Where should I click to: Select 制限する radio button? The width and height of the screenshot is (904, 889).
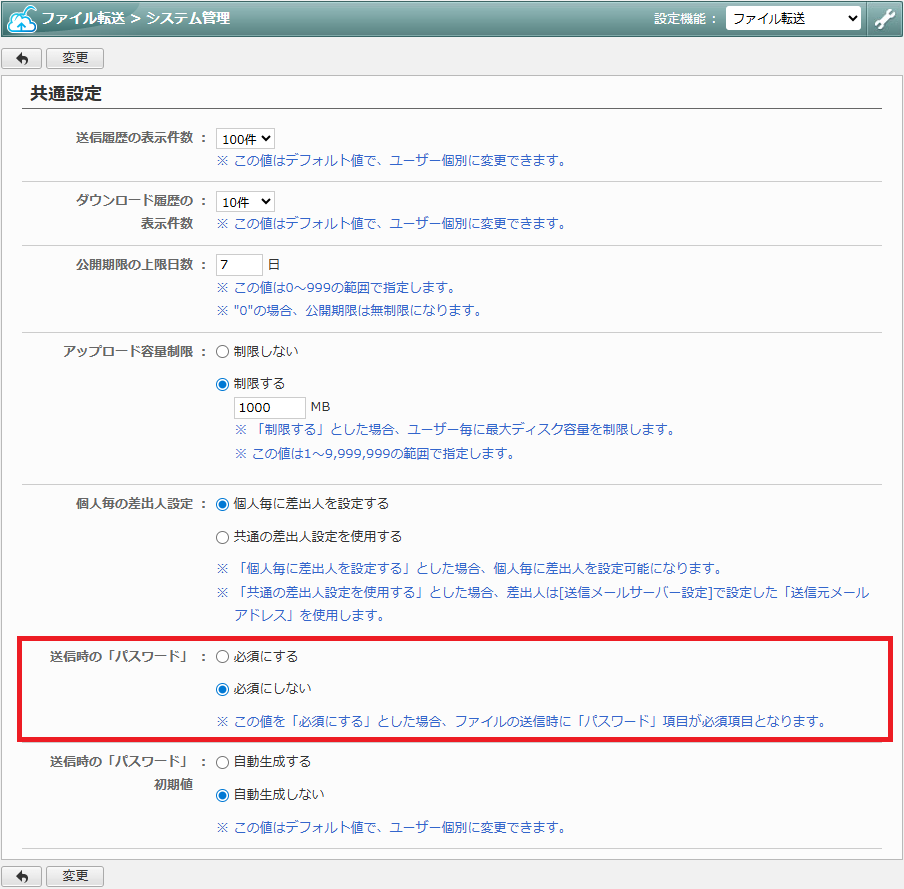click(x=223, y=384)
